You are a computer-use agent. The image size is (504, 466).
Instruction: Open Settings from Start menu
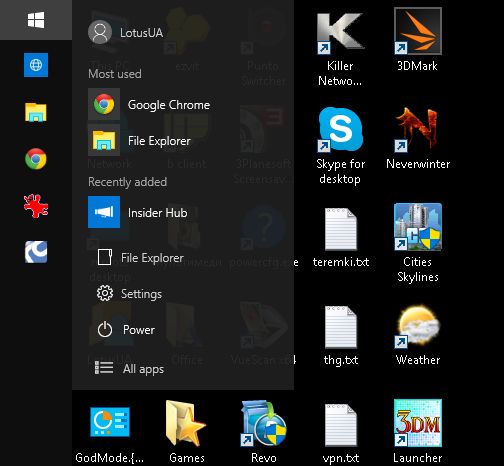[x=129, y=294]
